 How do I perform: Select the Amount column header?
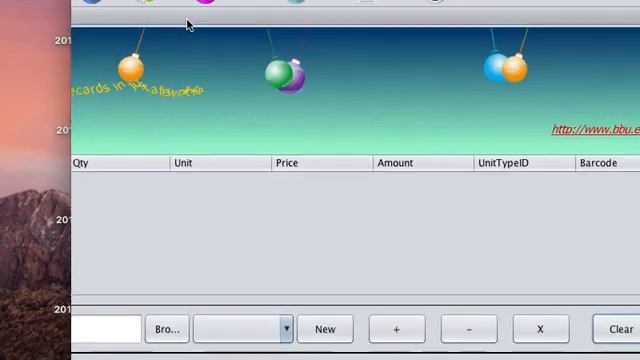pos(423,163)
